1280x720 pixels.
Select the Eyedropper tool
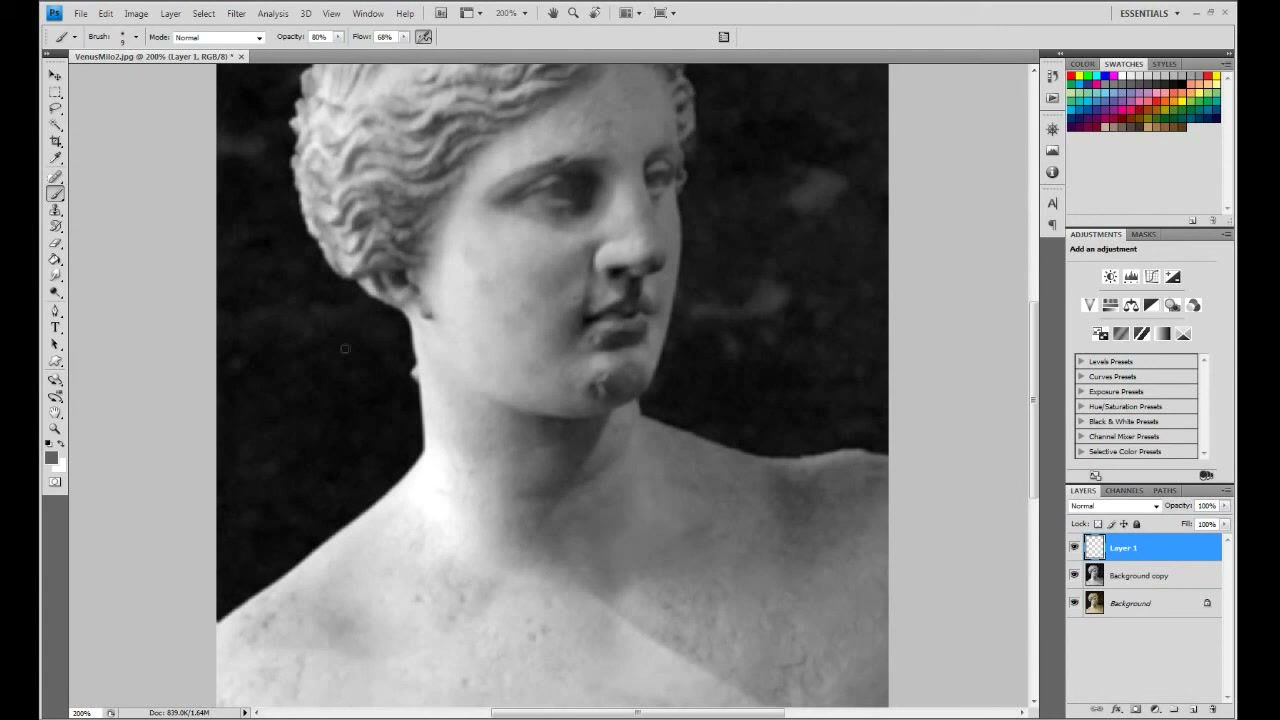point(55,158)
